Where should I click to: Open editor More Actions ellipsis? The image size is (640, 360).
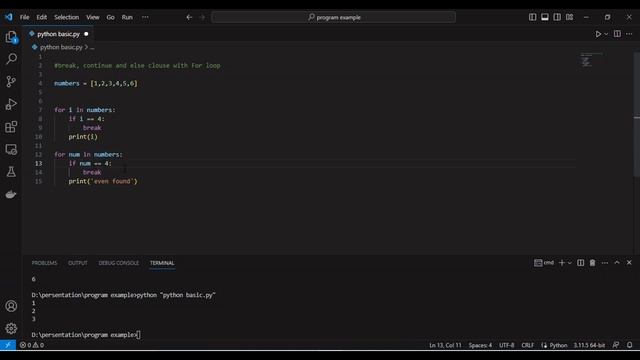click(x=629, y=34)
